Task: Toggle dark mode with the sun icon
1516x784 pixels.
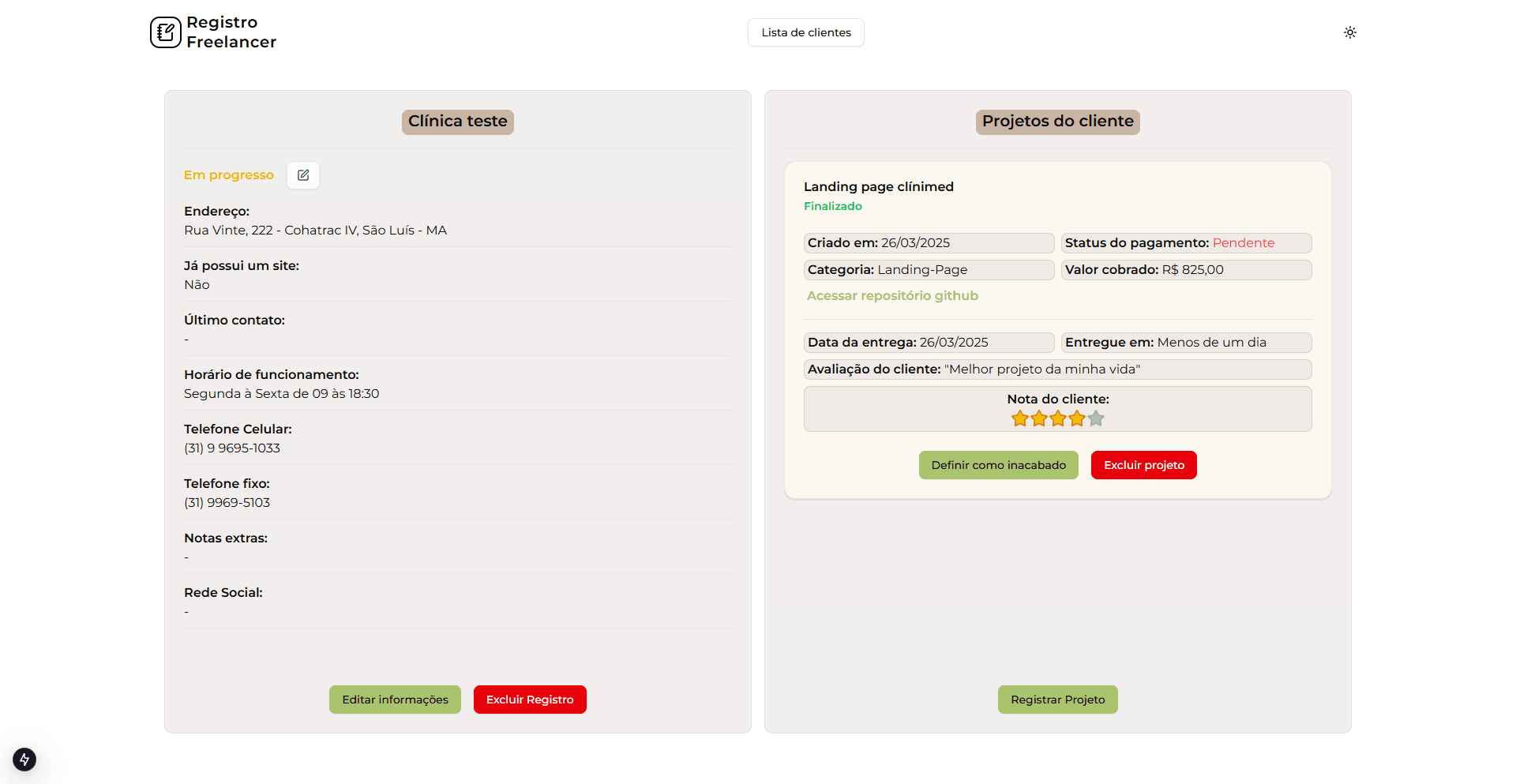Action: click(1349, 32)
